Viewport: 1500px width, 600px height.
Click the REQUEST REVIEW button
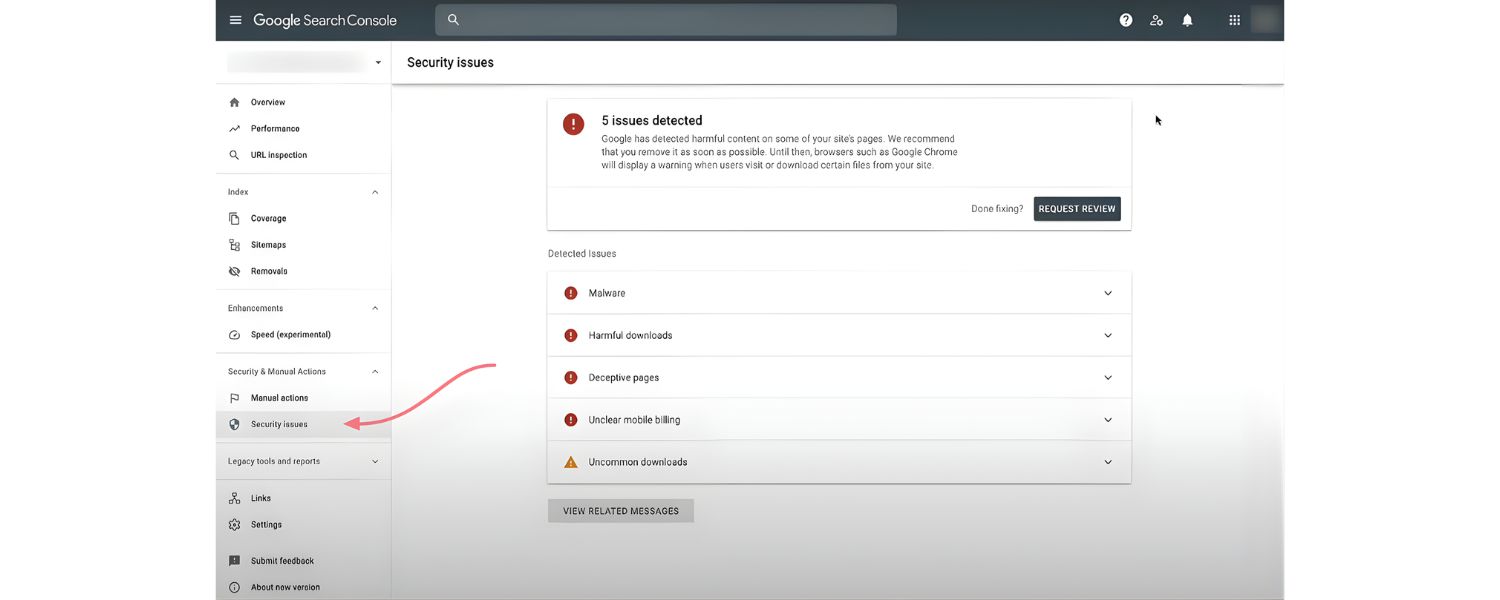point(1077,208)
